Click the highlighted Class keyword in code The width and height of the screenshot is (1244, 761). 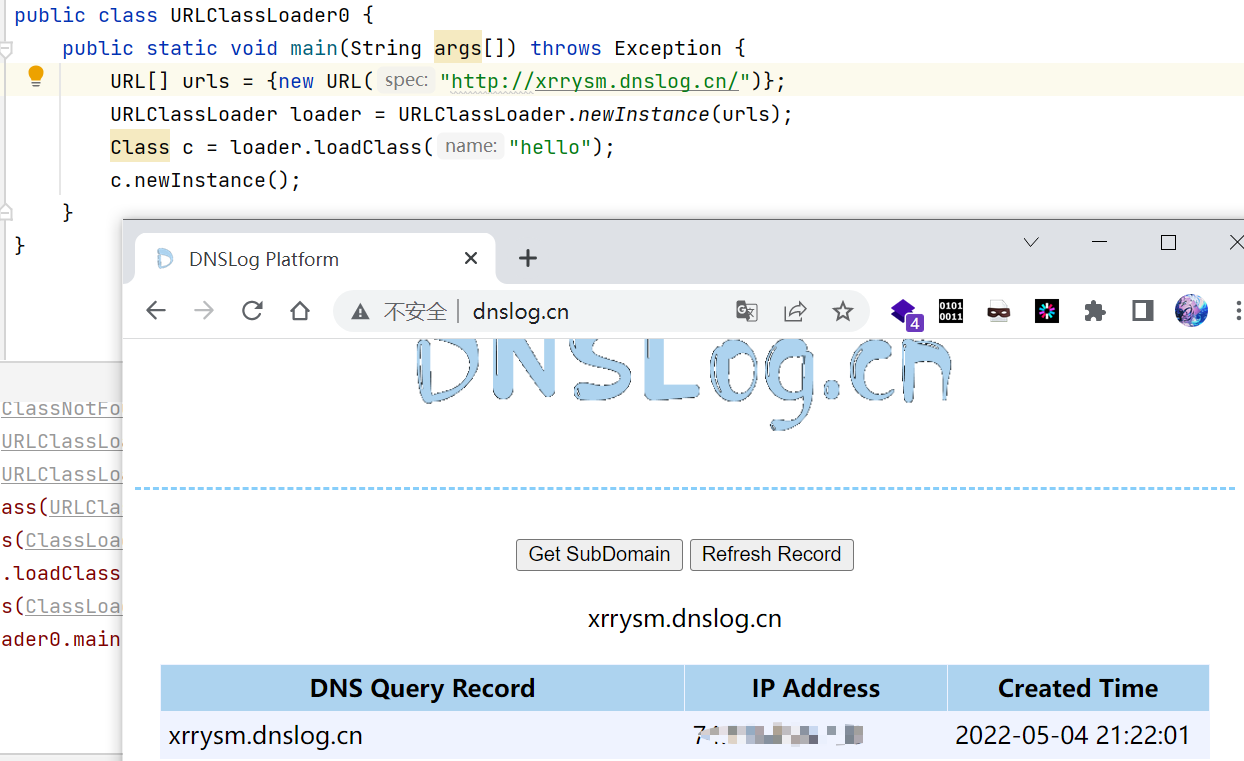(140, 147)
